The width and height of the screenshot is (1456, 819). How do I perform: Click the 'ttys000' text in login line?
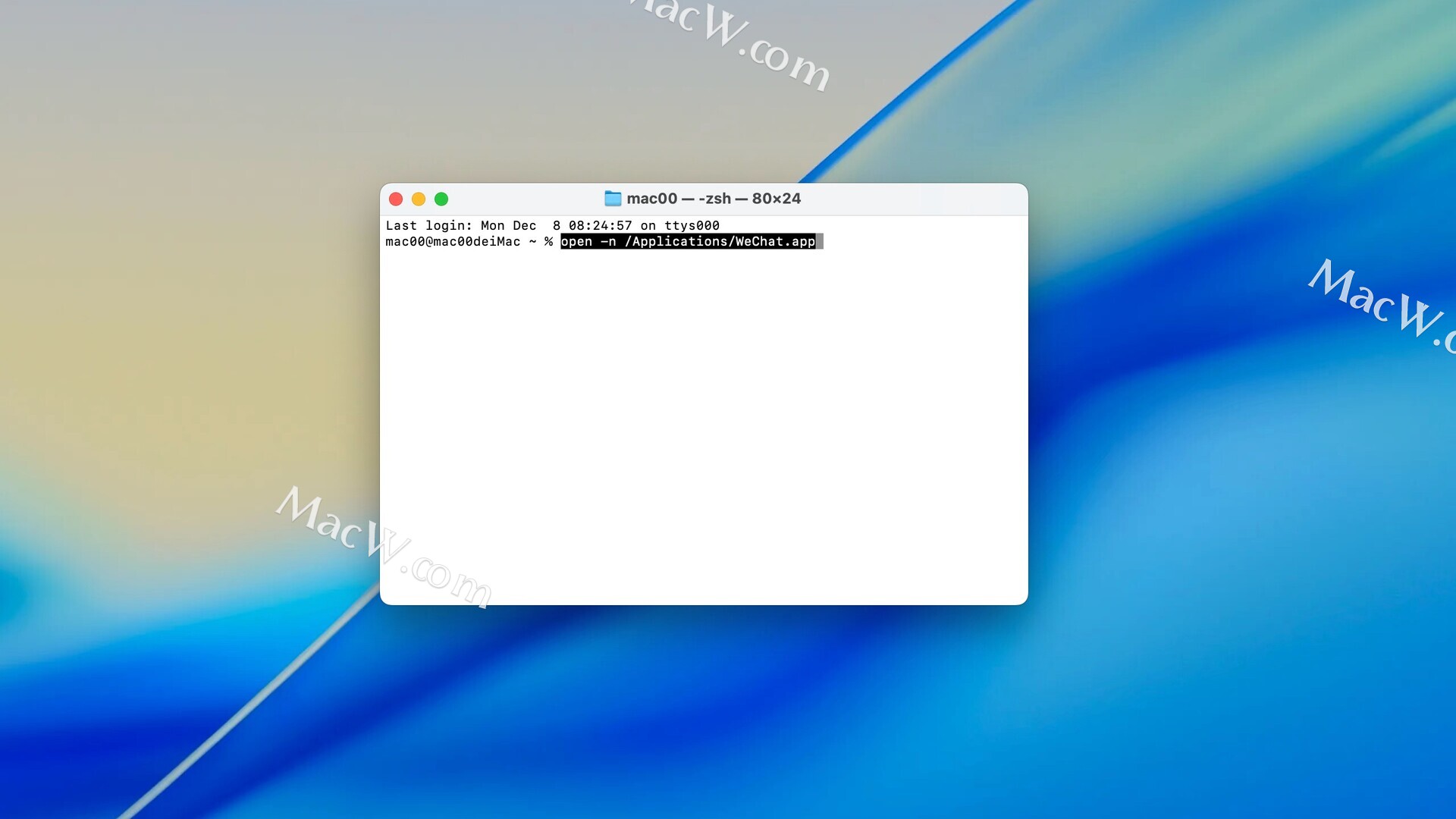point(692,225)
